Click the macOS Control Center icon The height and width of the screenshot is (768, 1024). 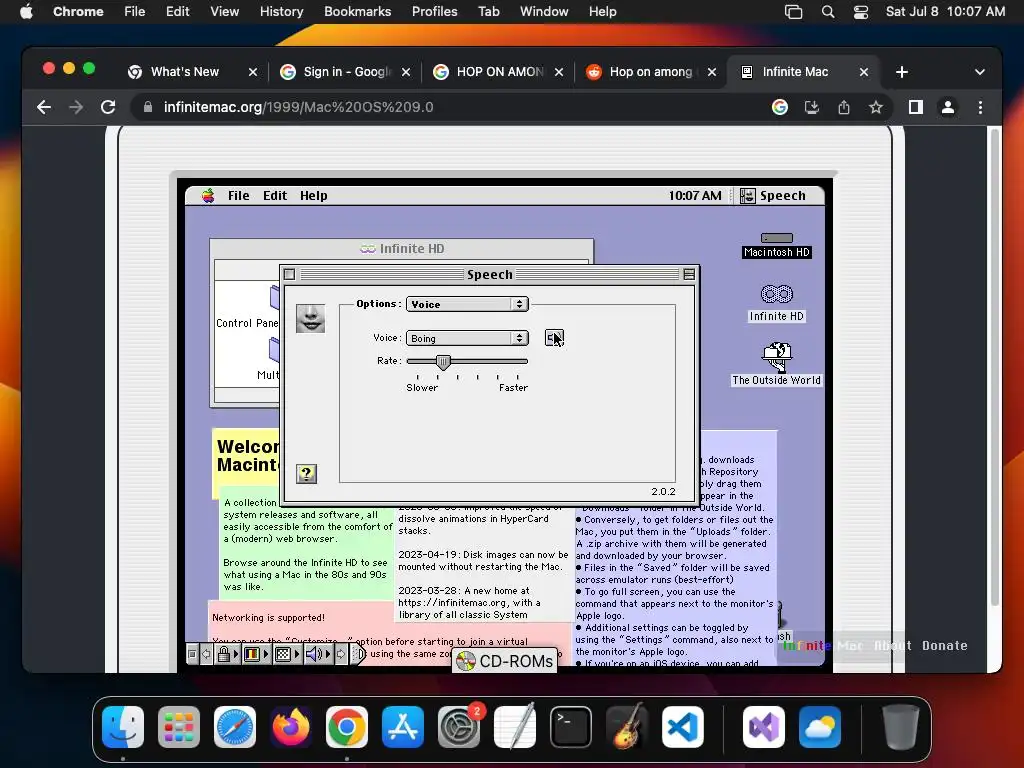pyautogui.click(x=861, y=11)
